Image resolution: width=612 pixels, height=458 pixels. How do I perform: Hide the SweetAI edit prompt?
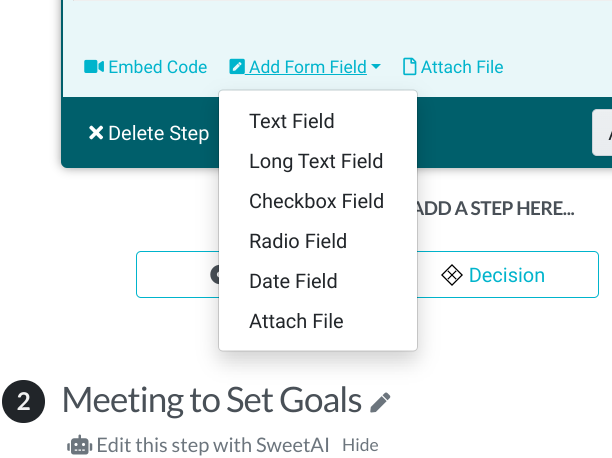pyautogui.click(x=360, y=445)
